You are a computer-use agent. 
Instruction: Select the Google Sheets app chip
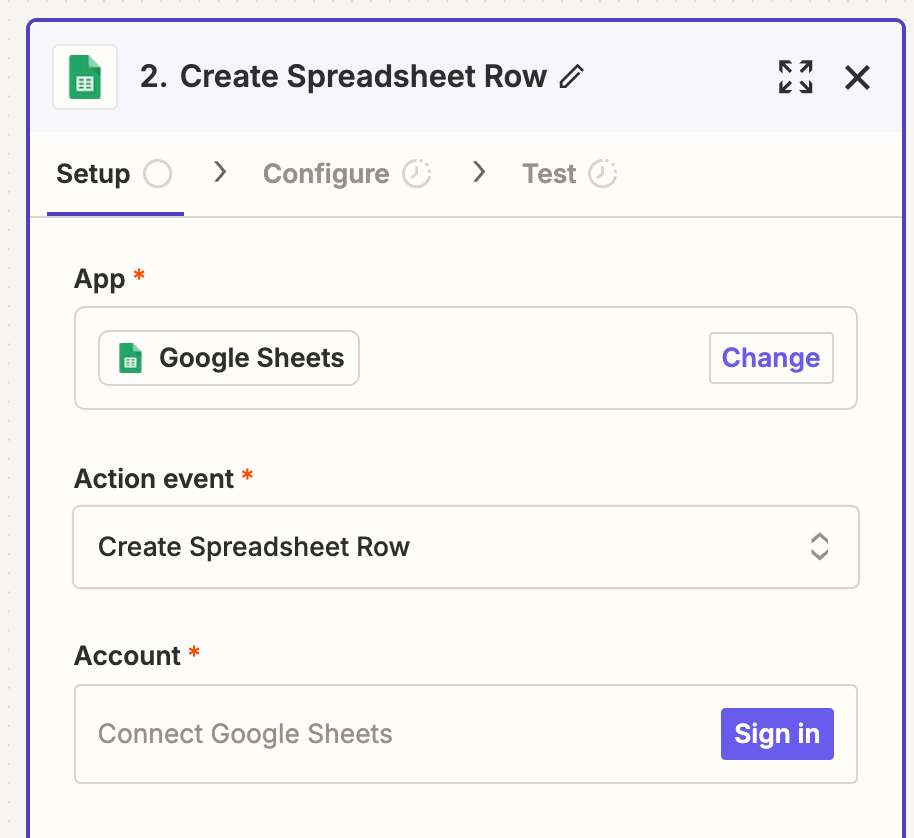click(229, 358)
